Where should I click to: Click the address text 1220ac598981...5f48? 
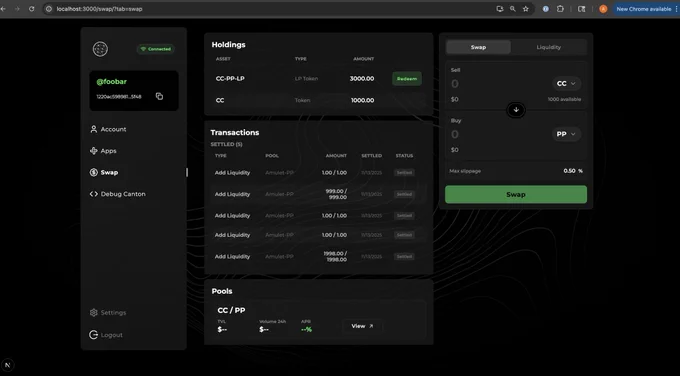(x=119, y=97)
